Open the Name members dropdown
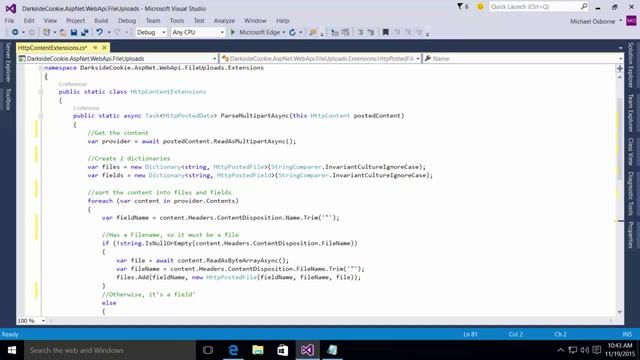Image resolution: width=640 pixels, height=360 pixels. click(x=523, y=58)
